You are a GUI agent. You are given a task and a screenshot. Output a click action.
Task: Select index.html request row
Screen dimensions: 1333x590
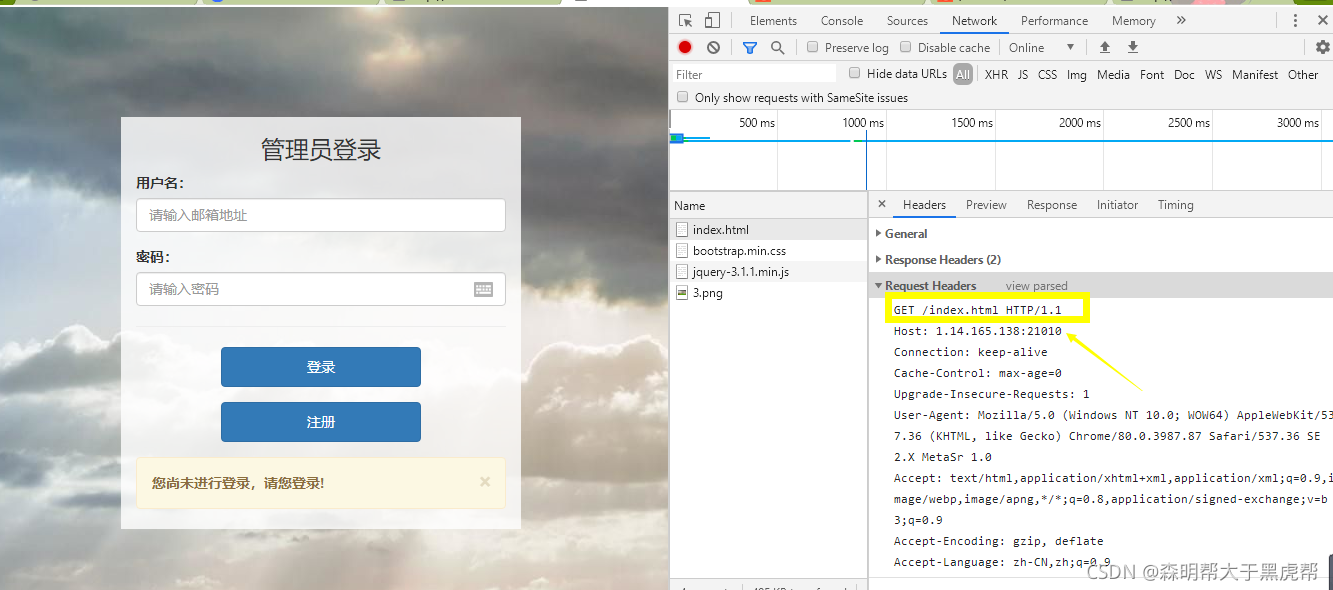click(768, 230)
